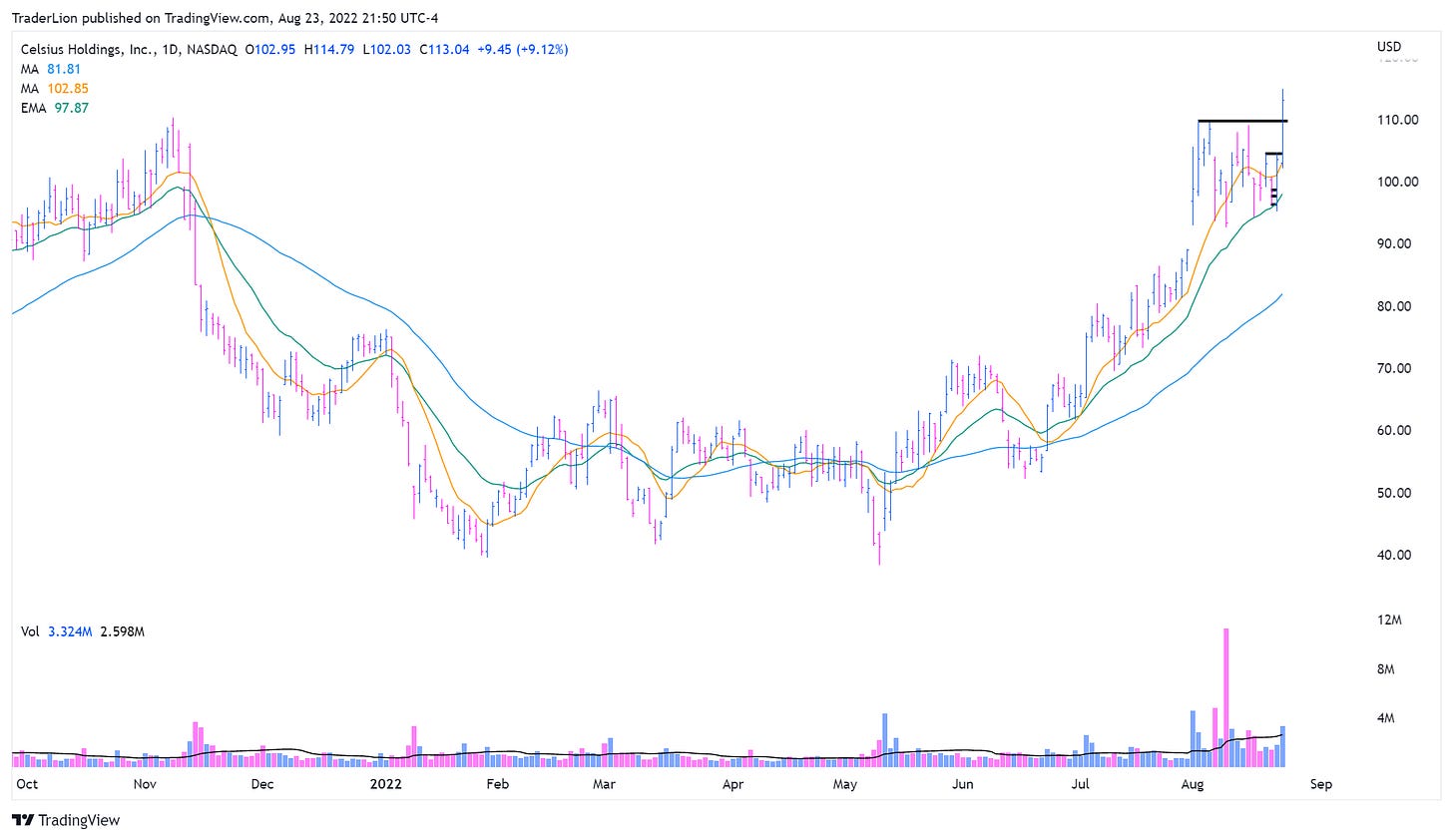The height and width of the screenshot is (840, 1453).
Task: Click the 12M volume axis label
Action: [1389, 620]
